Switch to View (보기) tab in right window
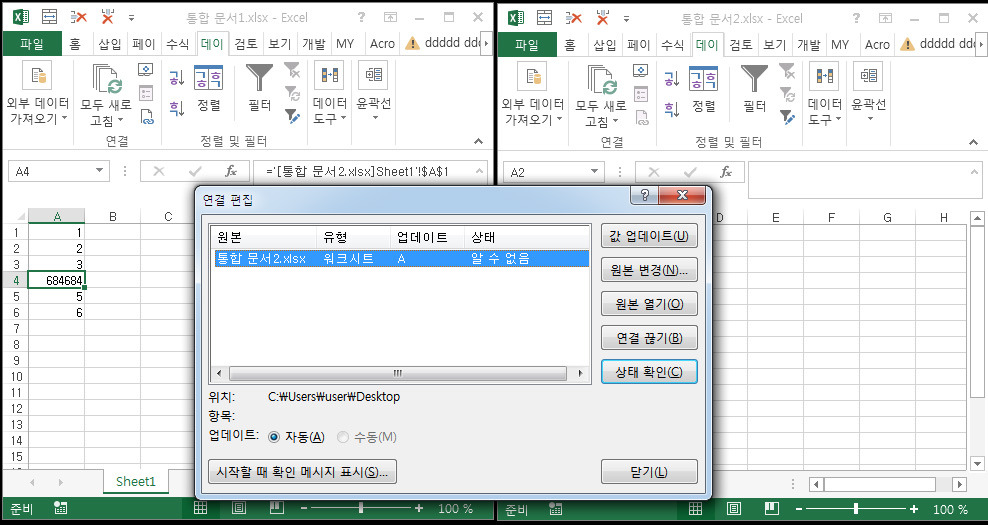Screen dimensions: 988x525 (x=774, y=45)
